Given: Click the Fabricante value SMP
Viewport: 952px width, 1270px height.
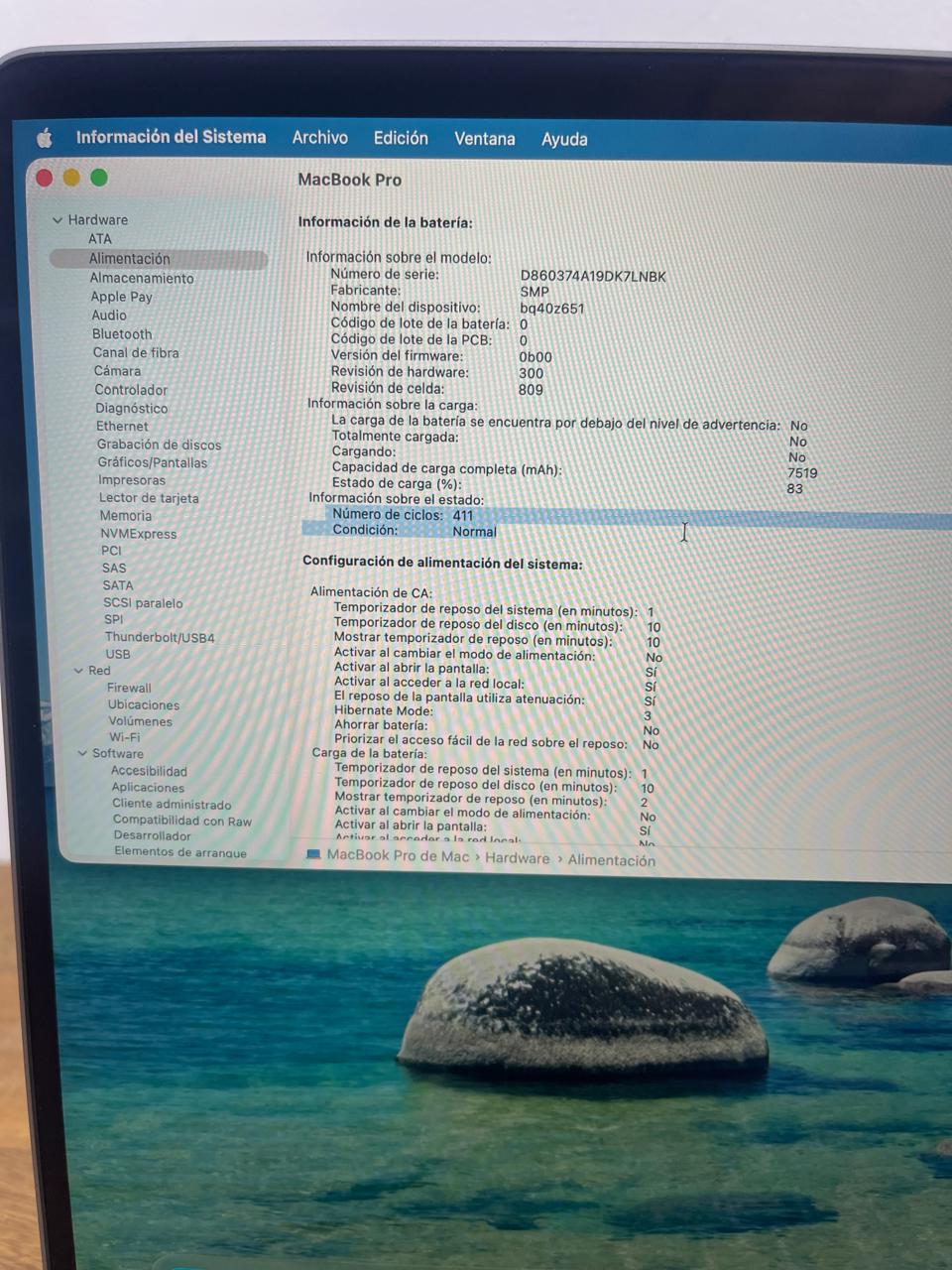Looking at the screenshot, I should click(534, 292).
